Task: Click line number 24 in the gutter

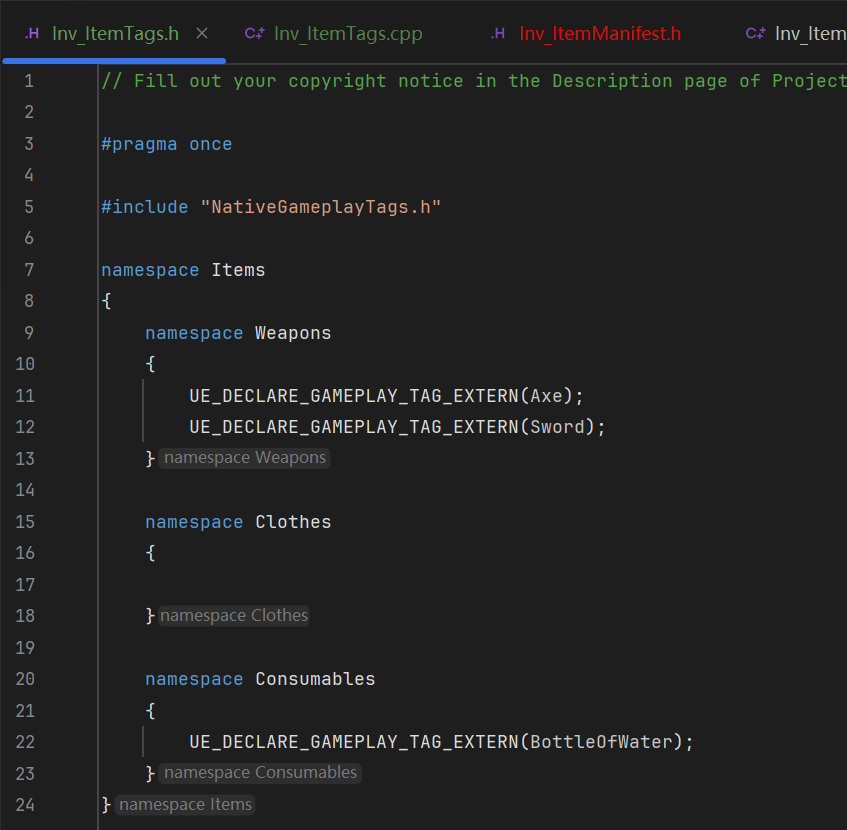Action: tap(25, 805)
